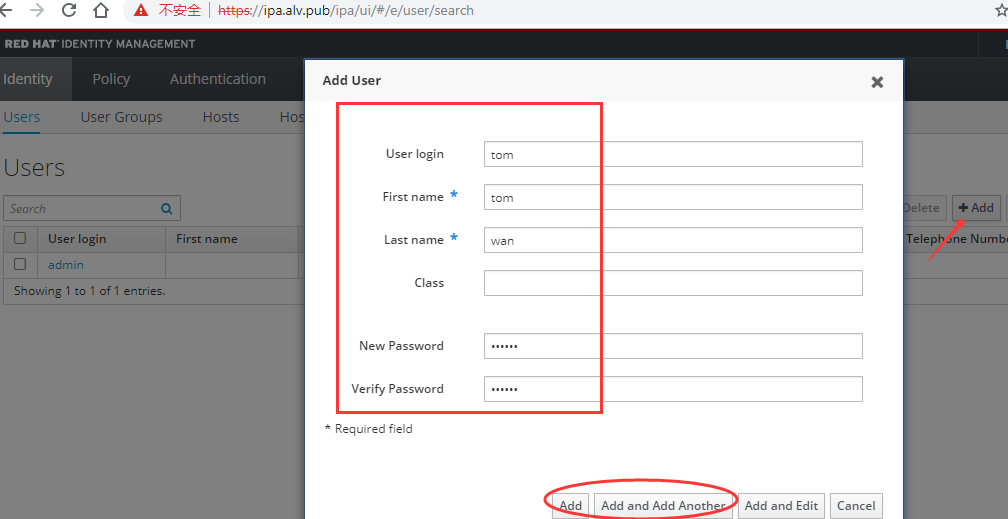Screen dimensions: 1008x519
Task: Cancel the Add User dialog
Action: point(856,505)
